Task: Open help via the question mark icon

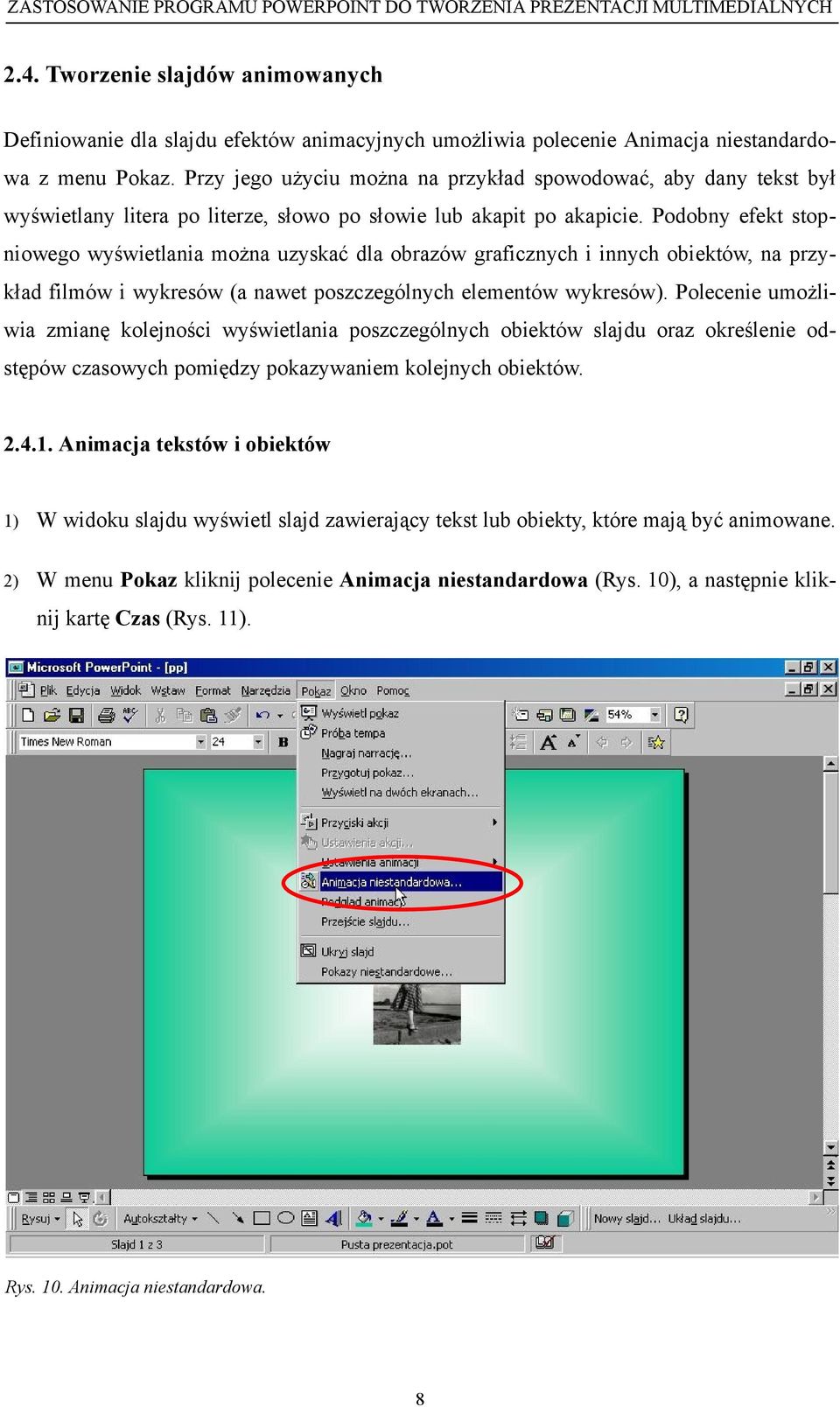Action: tap(681, 715)
